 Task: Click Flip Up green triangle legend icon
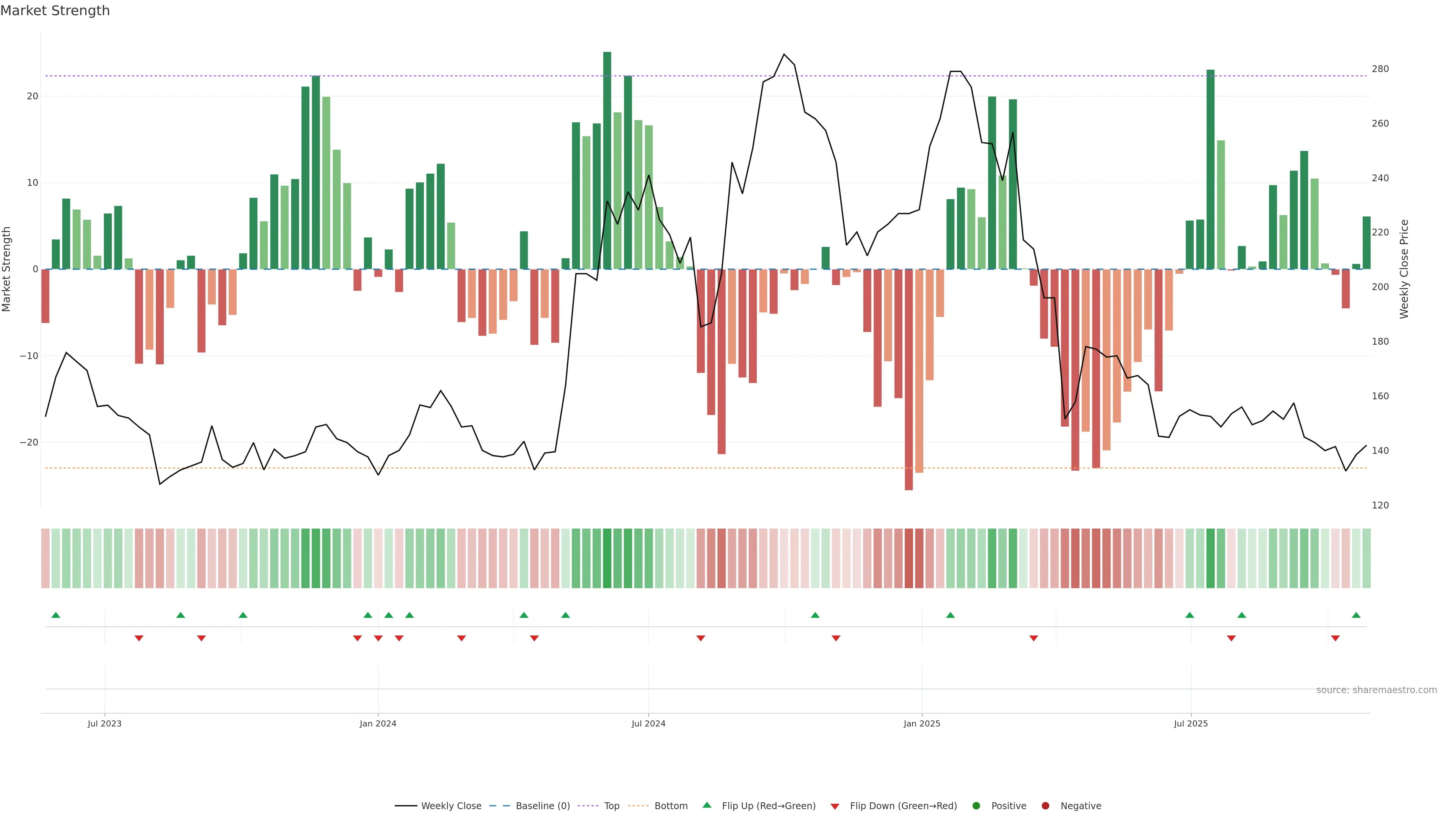coord(706,805)
